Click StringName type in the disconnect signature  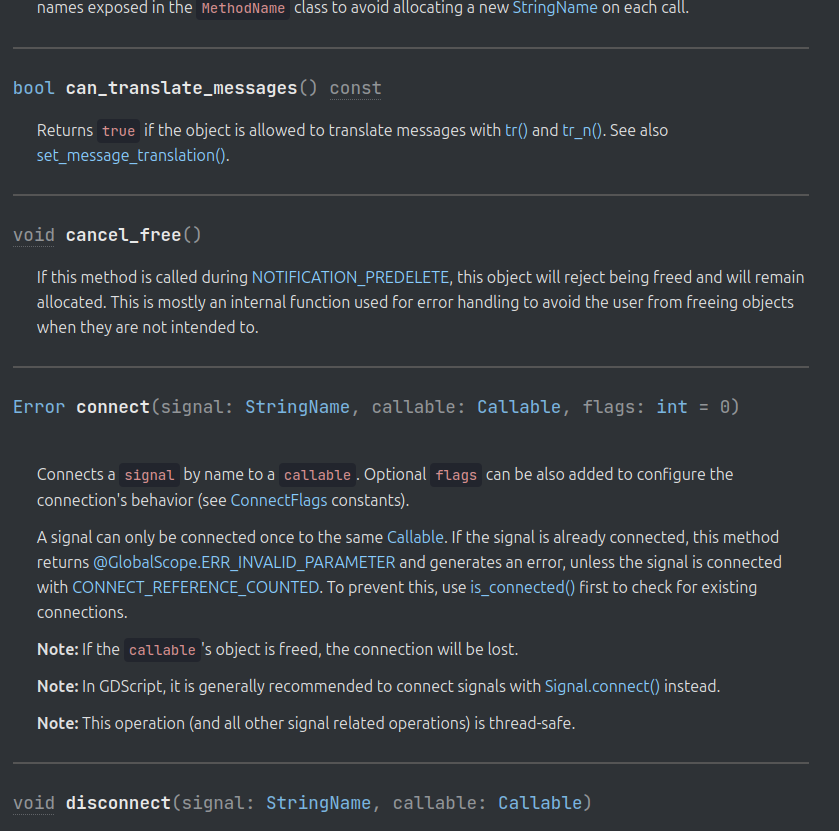[318, 803]
